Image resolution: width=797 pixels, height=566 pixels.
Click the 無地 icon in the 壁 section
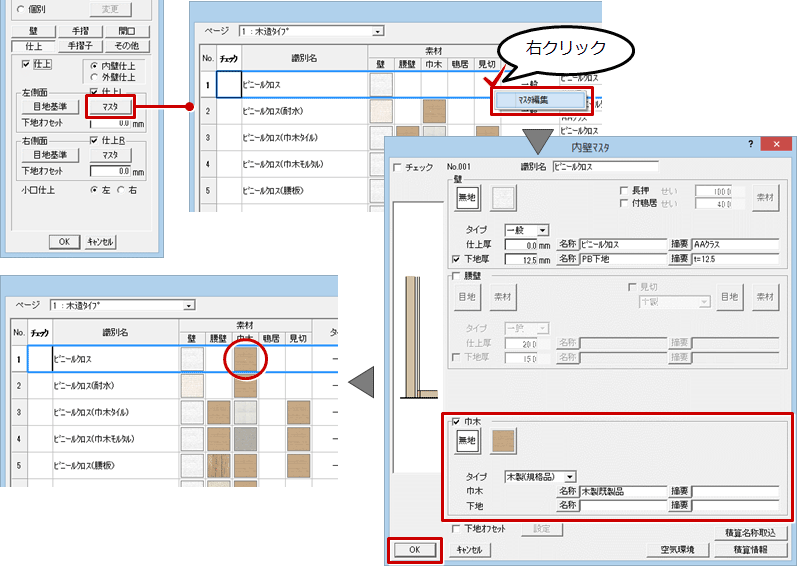coord(468,198)
